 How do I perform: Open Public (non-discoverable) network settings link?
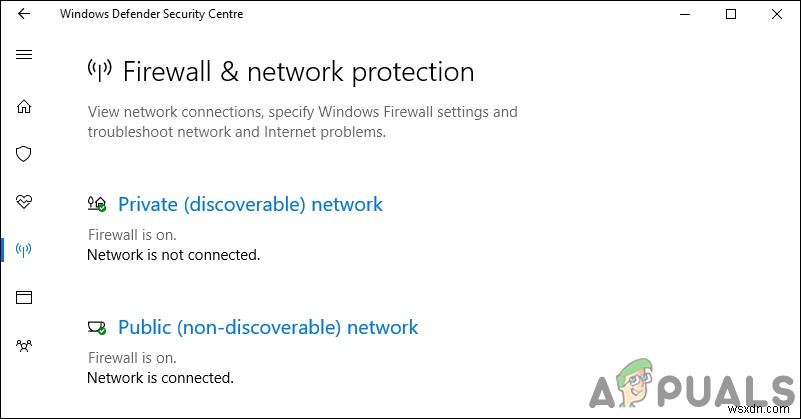click(x=268, y=327)
